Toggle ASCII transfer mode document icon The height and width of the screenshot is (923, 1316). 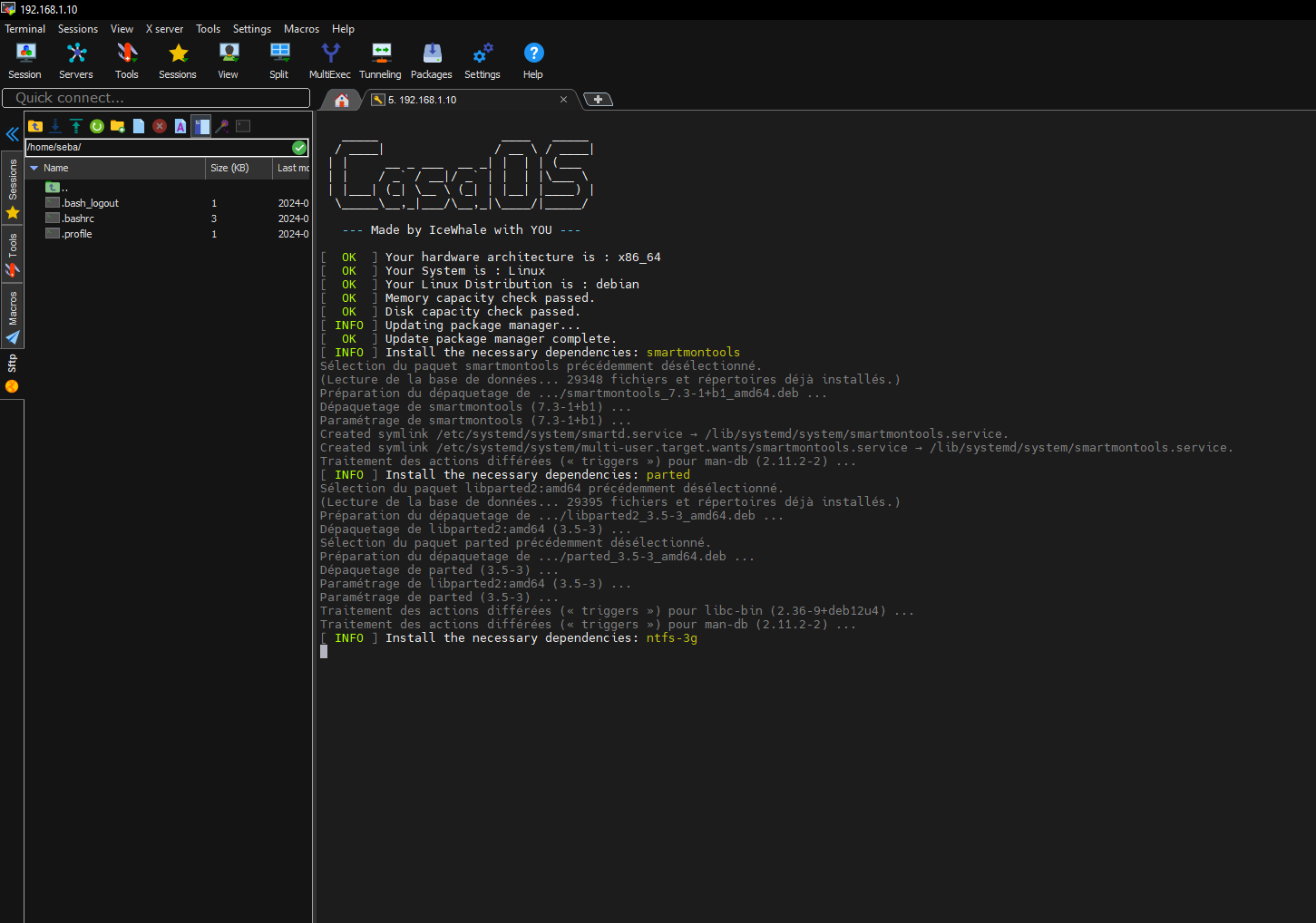[180, 126]
